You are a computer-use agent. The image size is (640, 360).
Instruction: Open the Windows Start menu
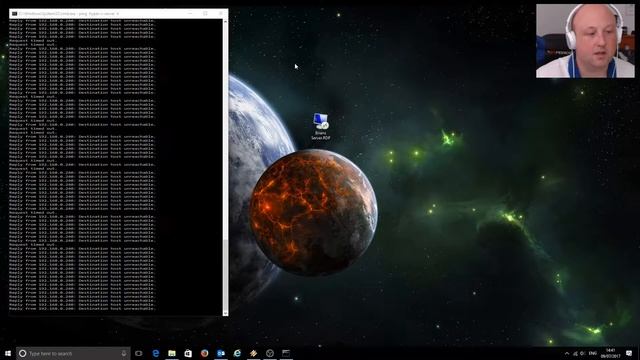[8, 353]
